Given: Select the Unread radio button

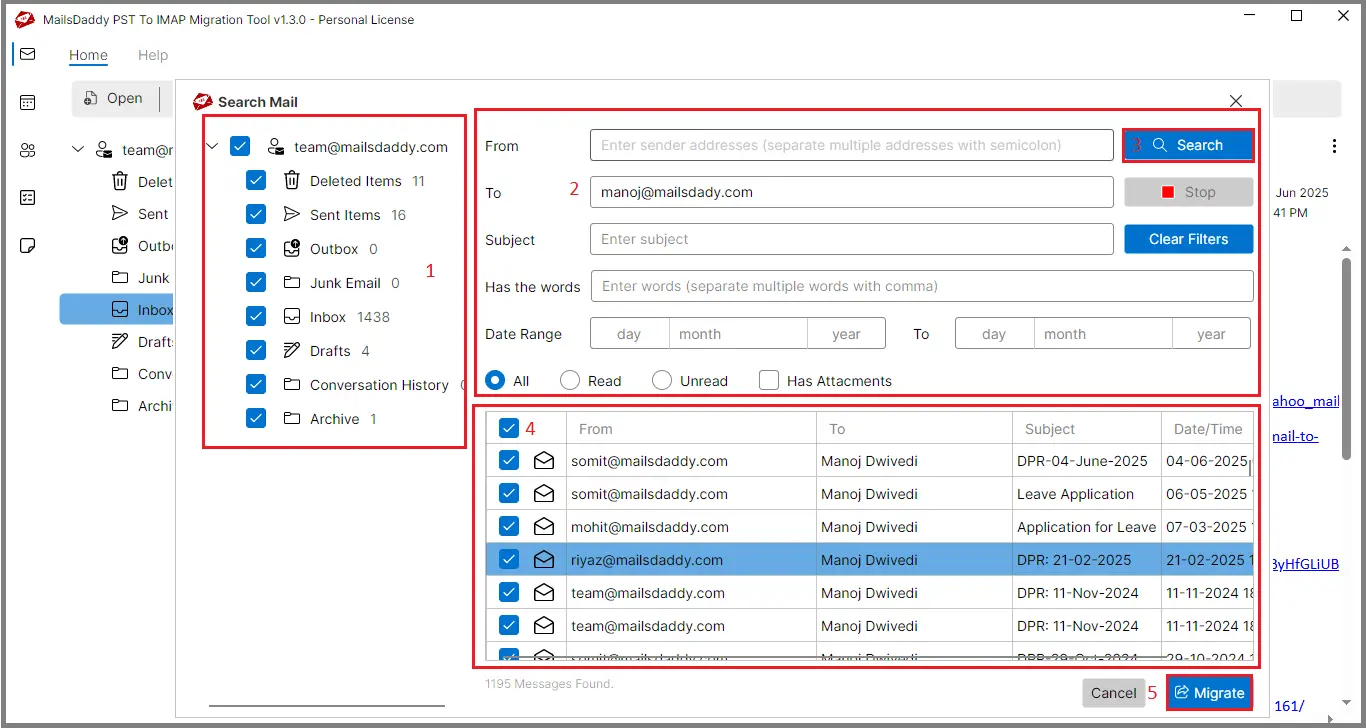Looking at the screenshot, I should (x=661, y=381).
